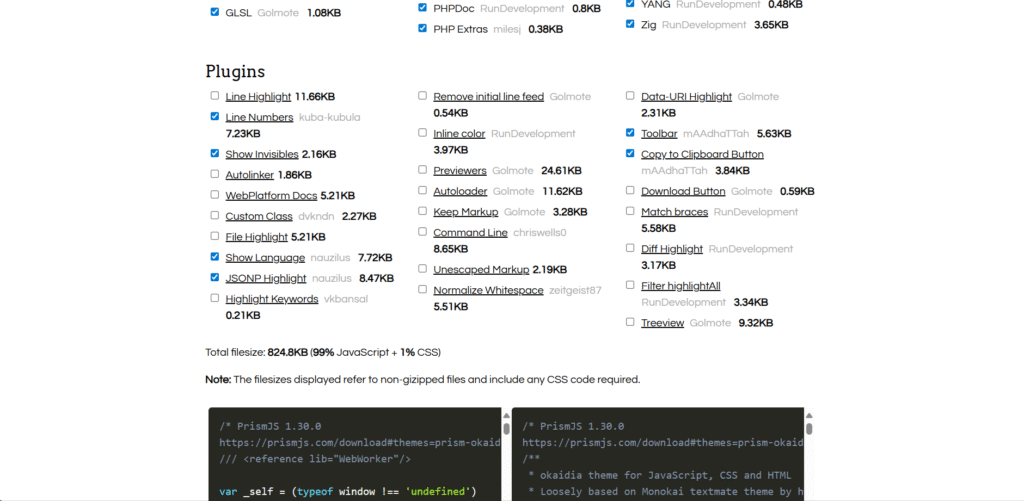Open the Command Line plugin link
The width and height of the screenshot is (1024, 501).
[x=470, y=233]
